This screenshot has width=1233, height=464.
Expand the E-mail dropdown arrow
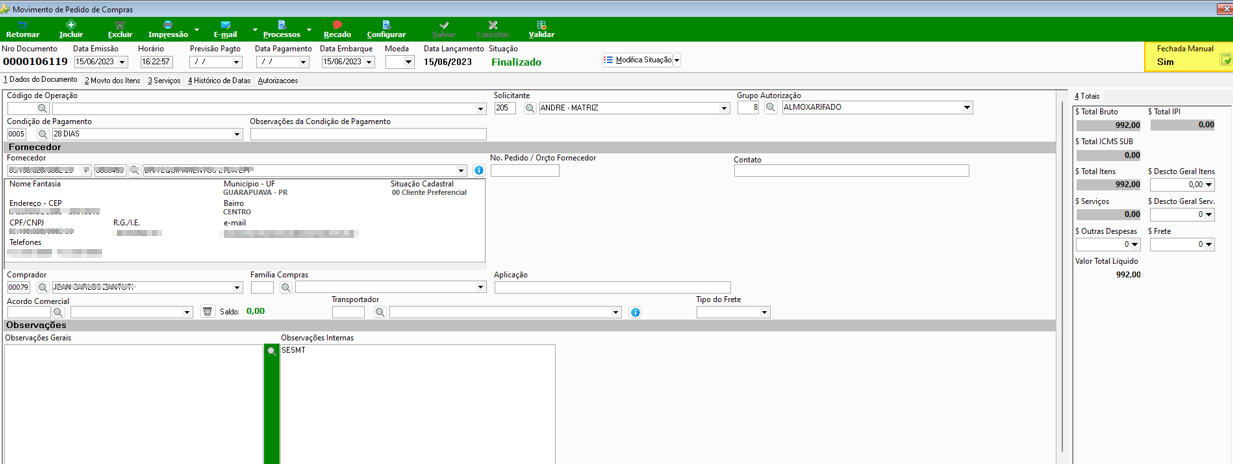(x=255, y=30)
